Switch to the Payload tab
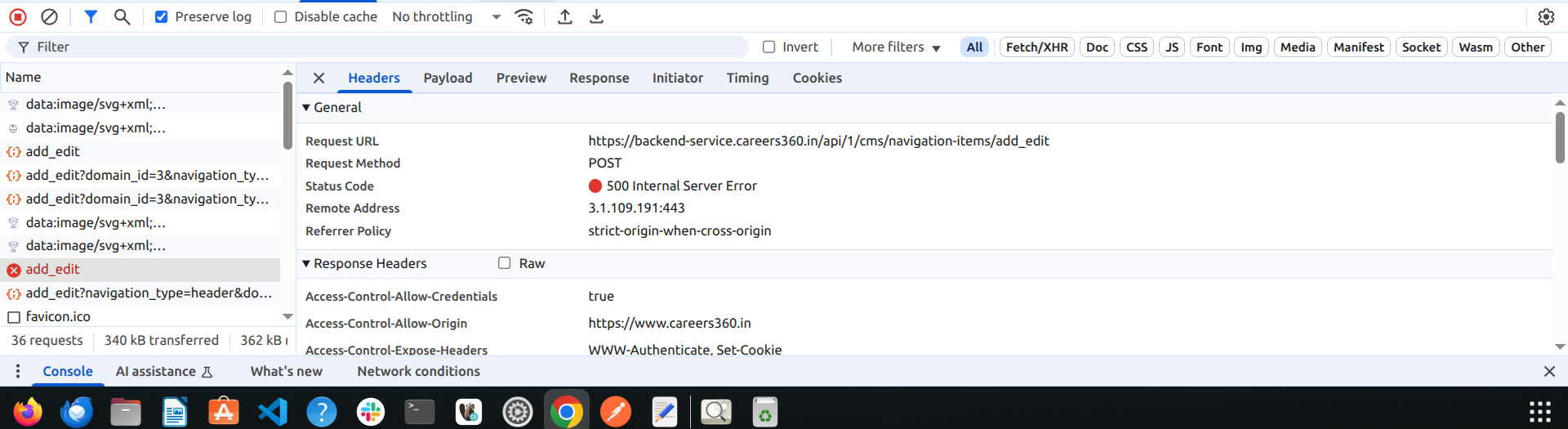The width and height of the screenshot is (1568, 429). coord(448,78)
